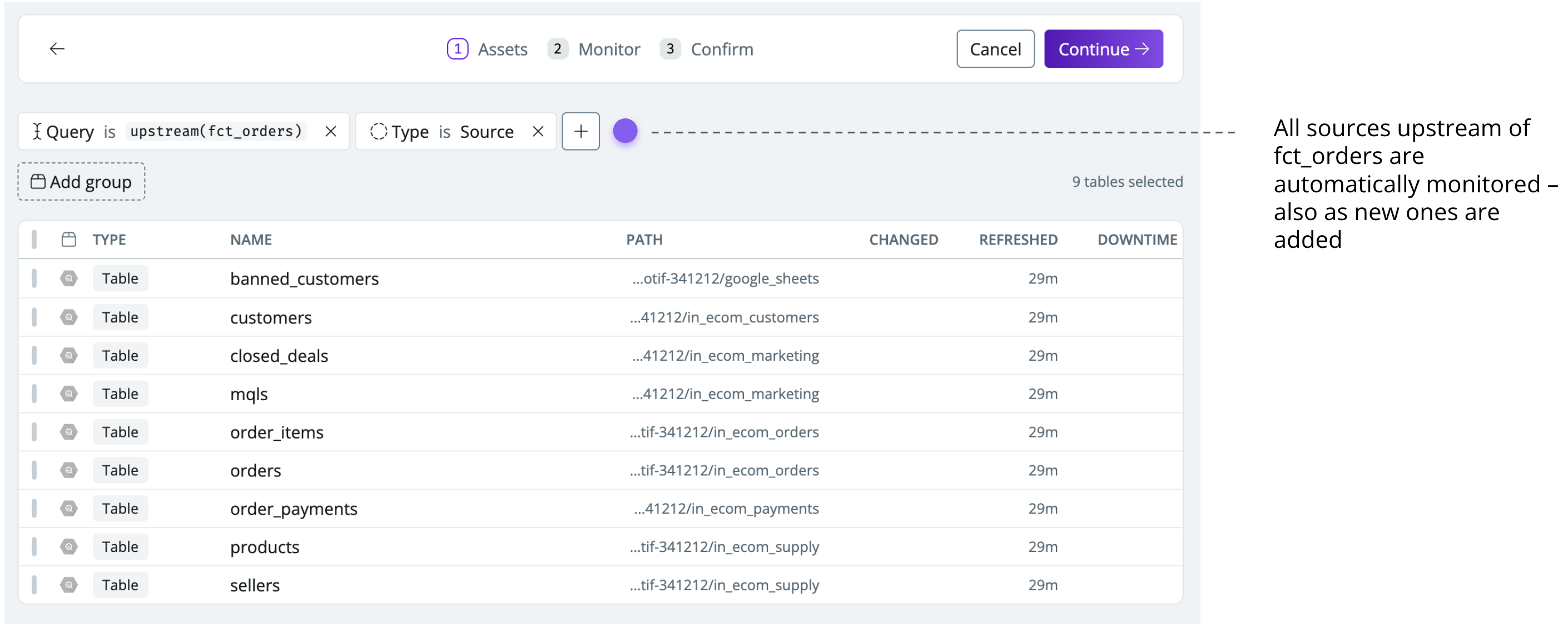
Task: Go to the Confirm step
Action: pos(707,49)
